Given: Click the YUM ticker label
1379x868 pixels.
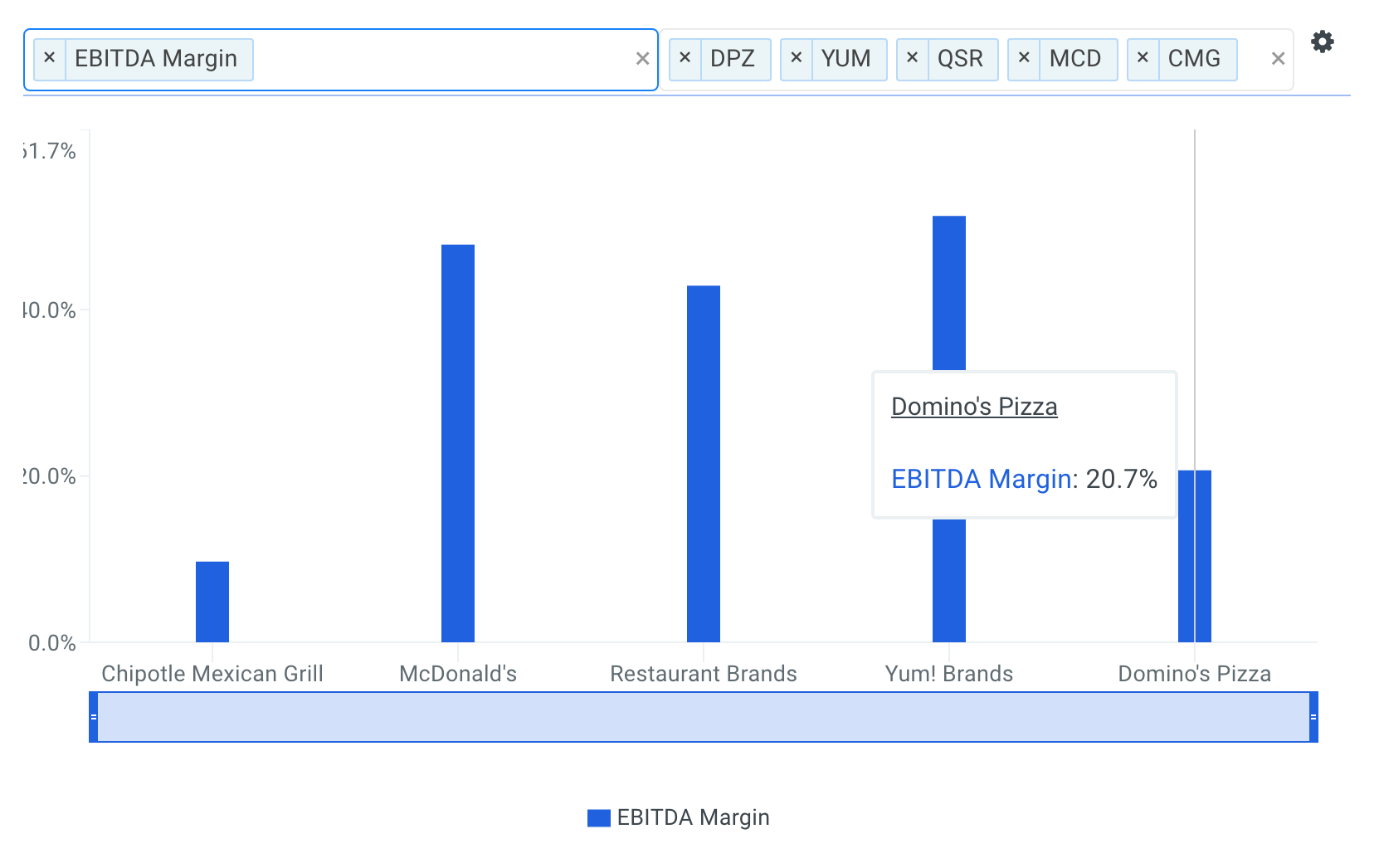Looking at the screenshot, I should 846,59.
